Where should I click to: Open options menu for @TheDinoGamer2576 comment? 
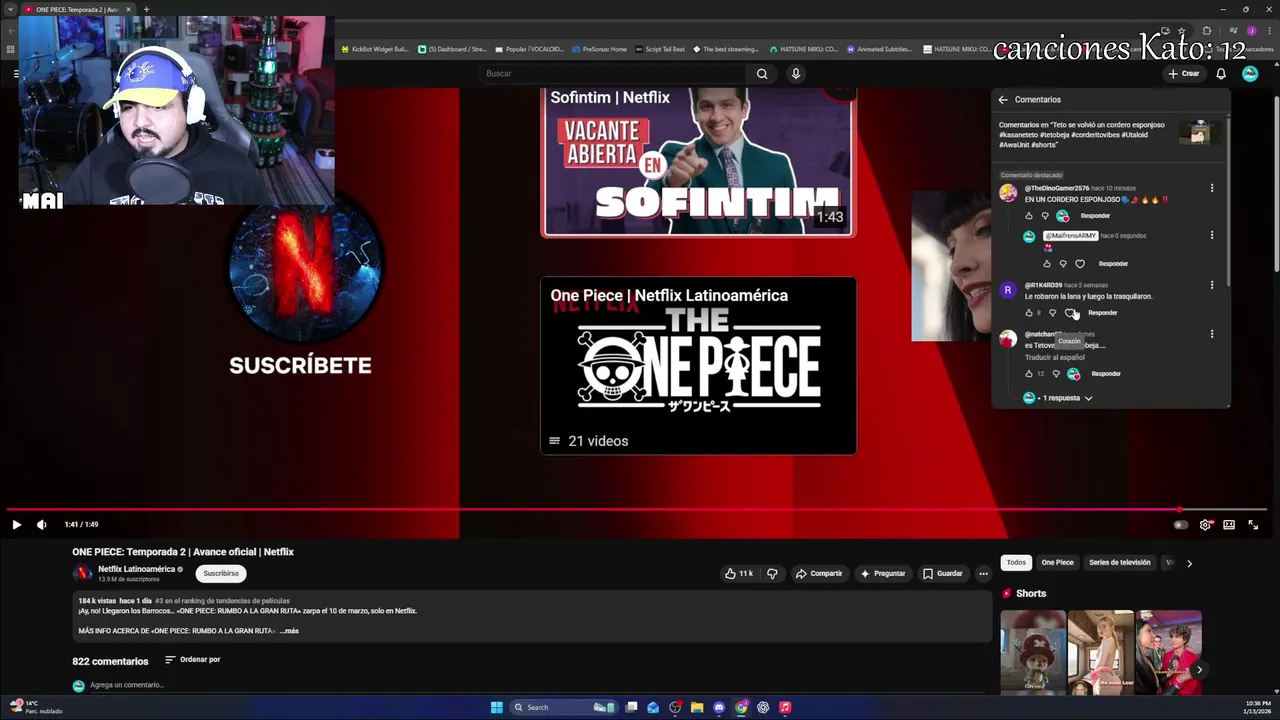[1212, 188]
